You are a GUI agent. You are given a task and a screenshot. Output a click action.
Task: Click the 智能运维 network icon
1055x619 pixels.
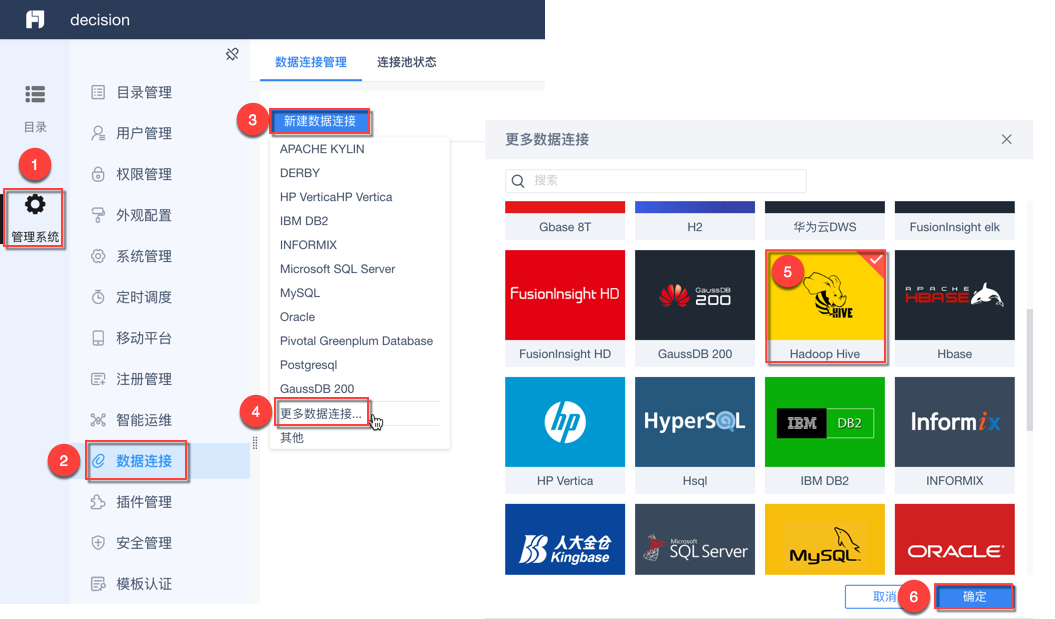(98, 421)
